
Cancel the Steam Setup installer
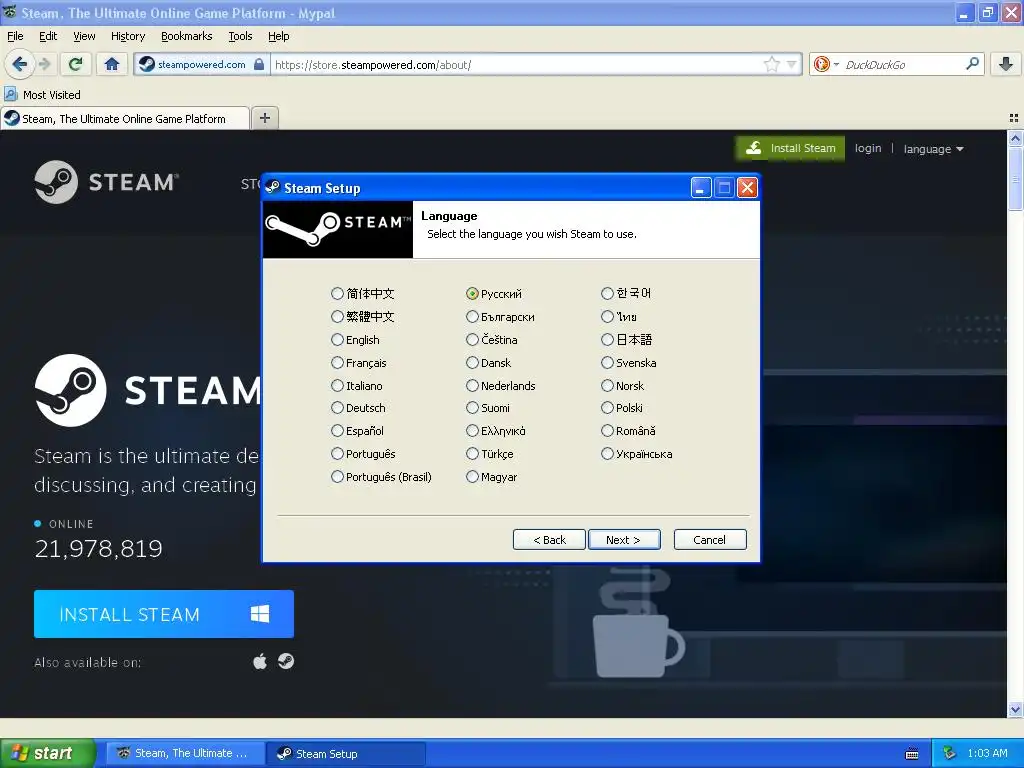[710, 539]
